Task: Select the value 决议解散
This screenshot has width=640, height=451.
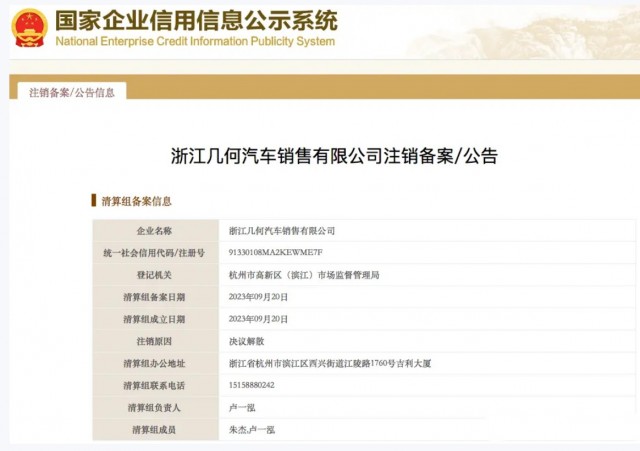Action: click(x=247, y=341)
